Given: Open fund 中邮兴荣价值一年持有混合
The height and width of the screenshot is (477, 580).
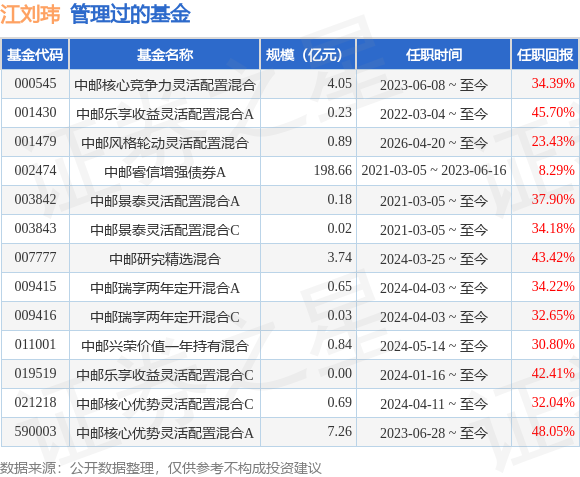Looking at the screenshot, I should (165, 346).
